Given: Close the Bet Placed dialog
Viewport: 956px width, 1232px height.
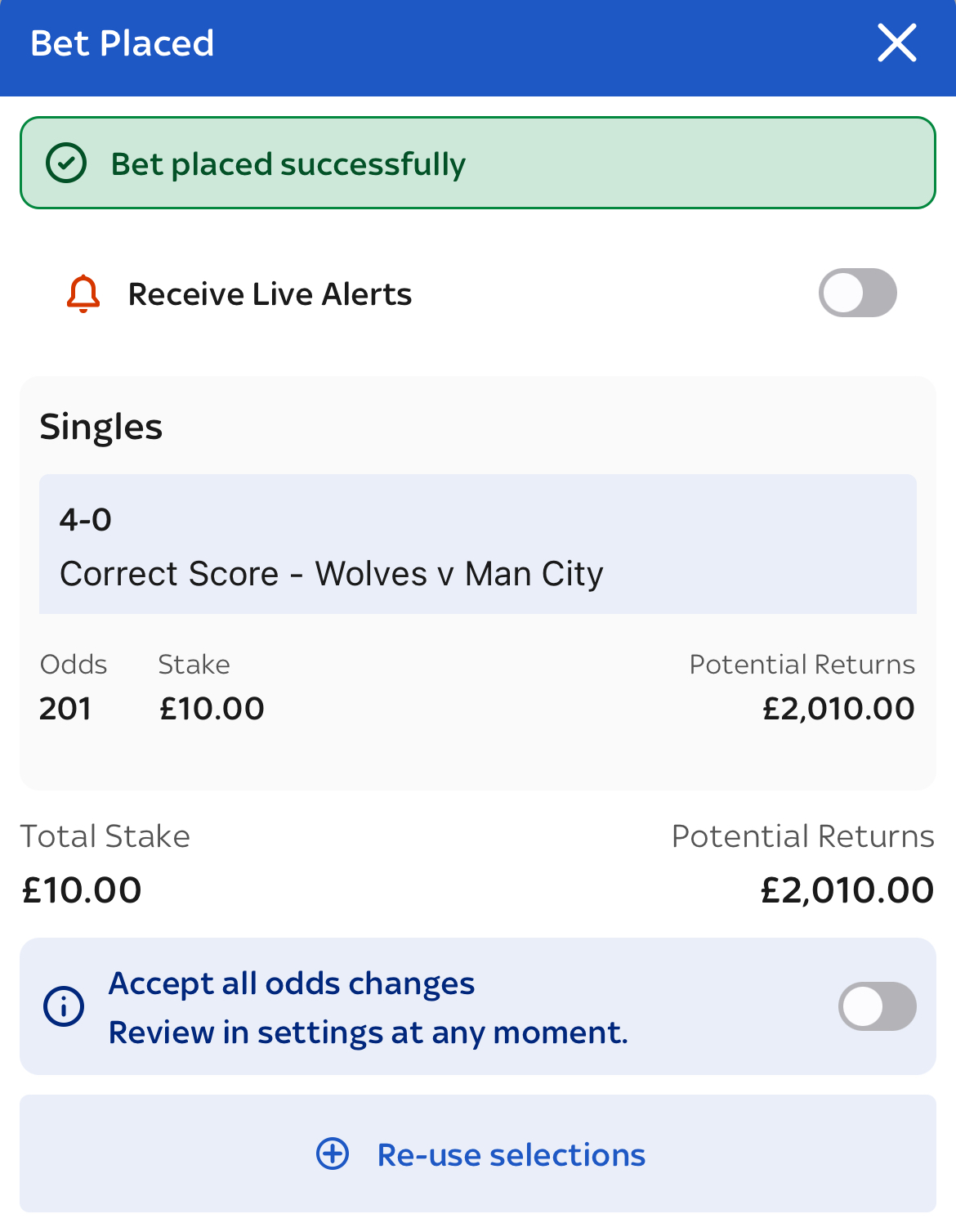Looking at the screenshot, I should [896, 43].
